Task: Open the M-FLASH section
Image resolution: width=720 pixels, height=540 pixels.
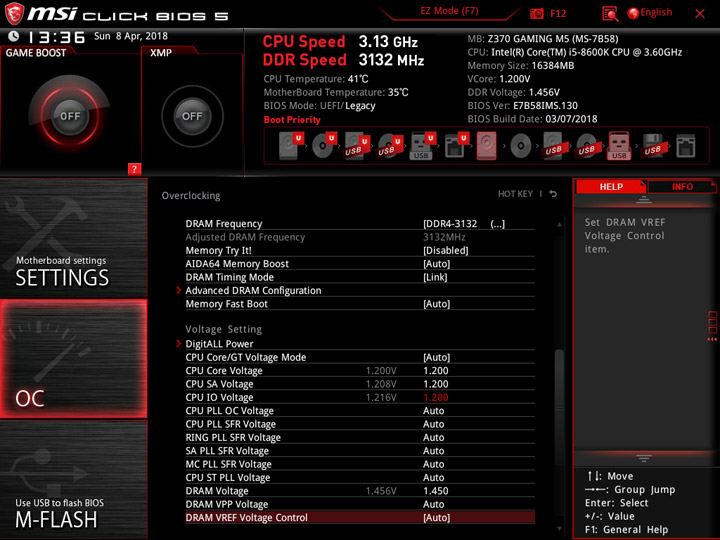Action: tap(73, 479)
